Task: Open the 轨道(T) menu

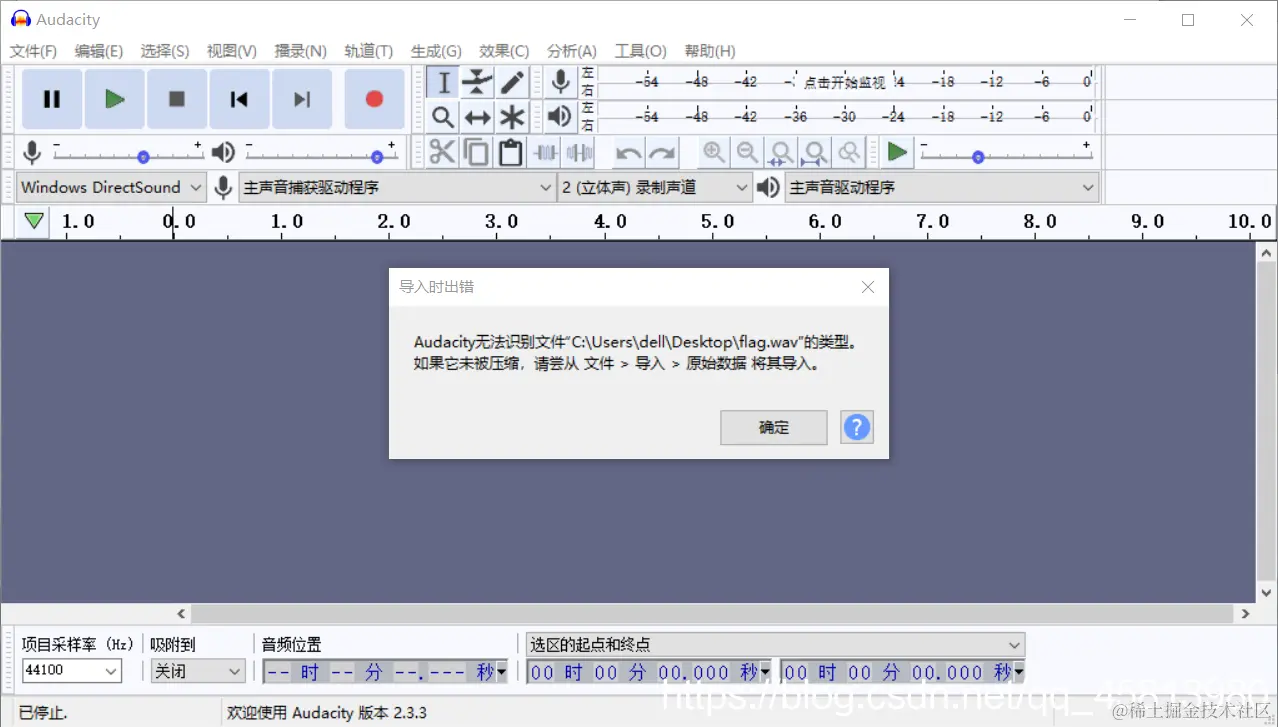Action: coord(369,51)
